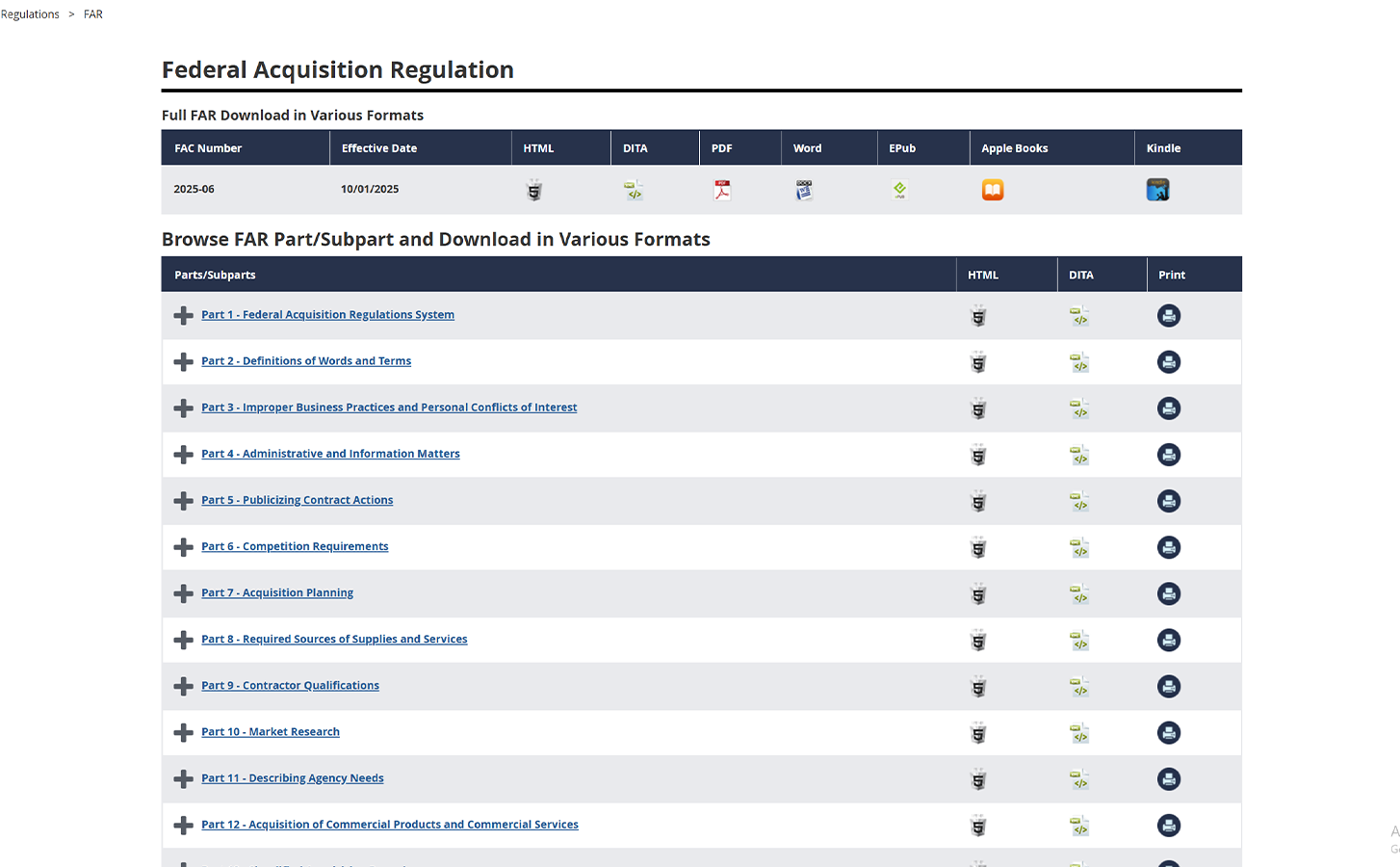Screen dimensions: 1400x867
Task: Download full FAR EPub file
Action: pyautogui.click(x=899, y=190)
